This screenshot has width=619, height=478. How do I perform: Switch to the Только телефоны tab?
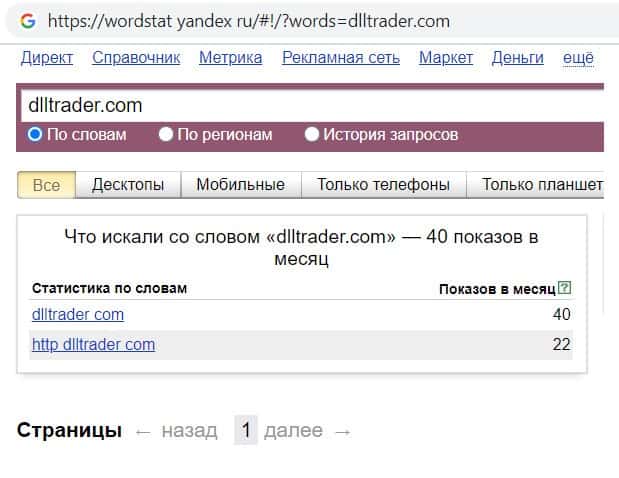pyautogui.click(x=384, y=185)
